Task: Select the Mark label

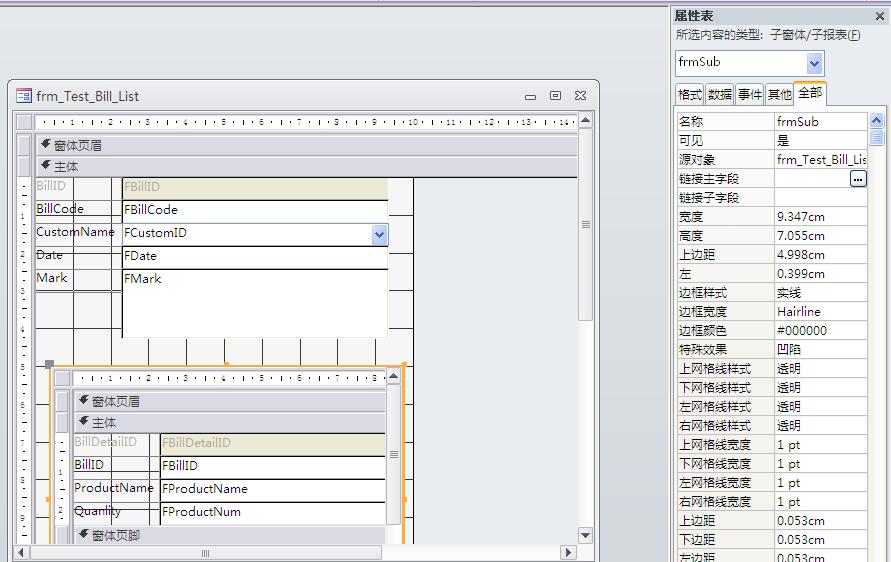Action: coord(52,278)
